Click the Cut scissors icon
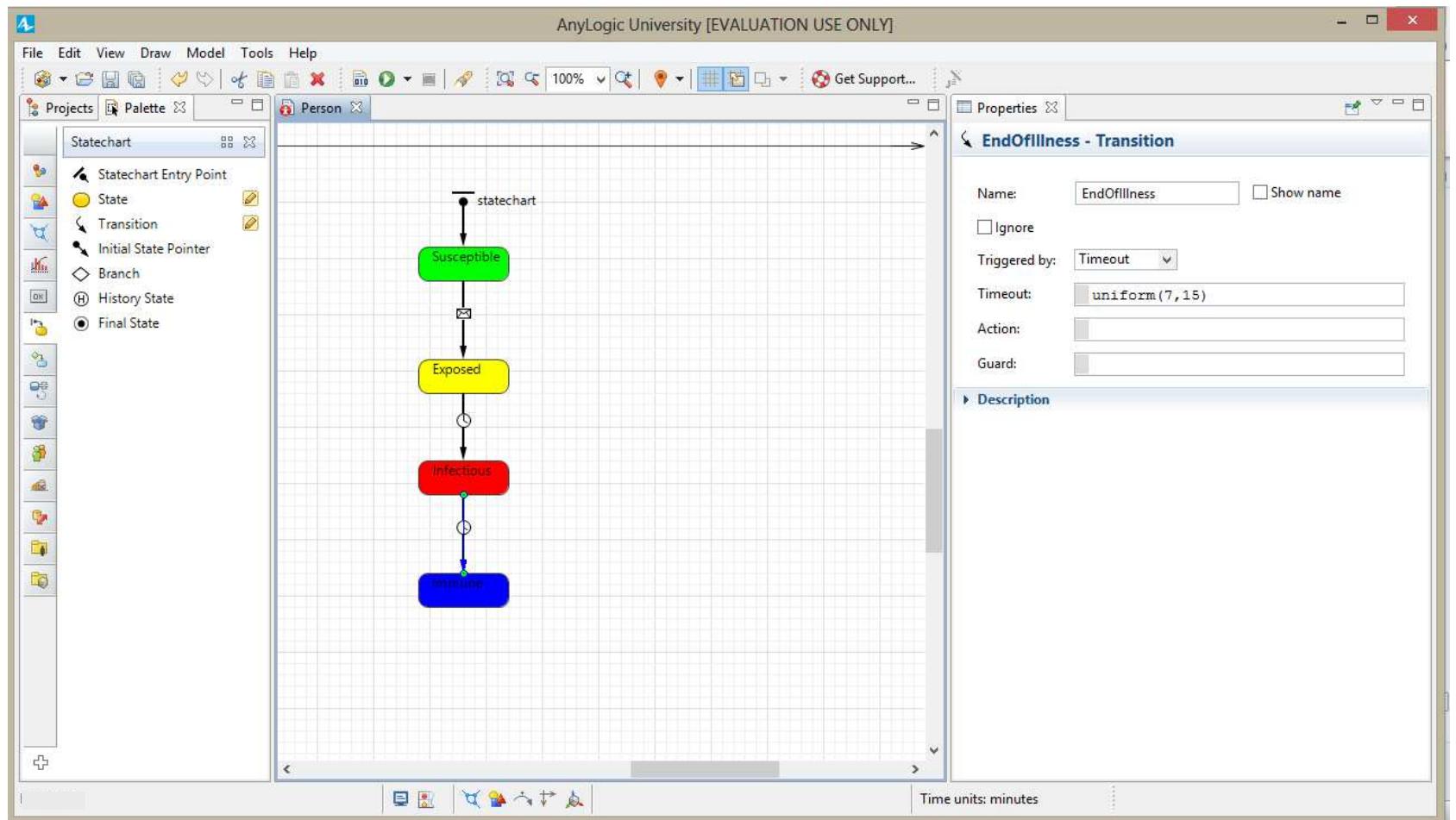The width and height of the screenshot is (1456, 820). (x=239, y=79)
